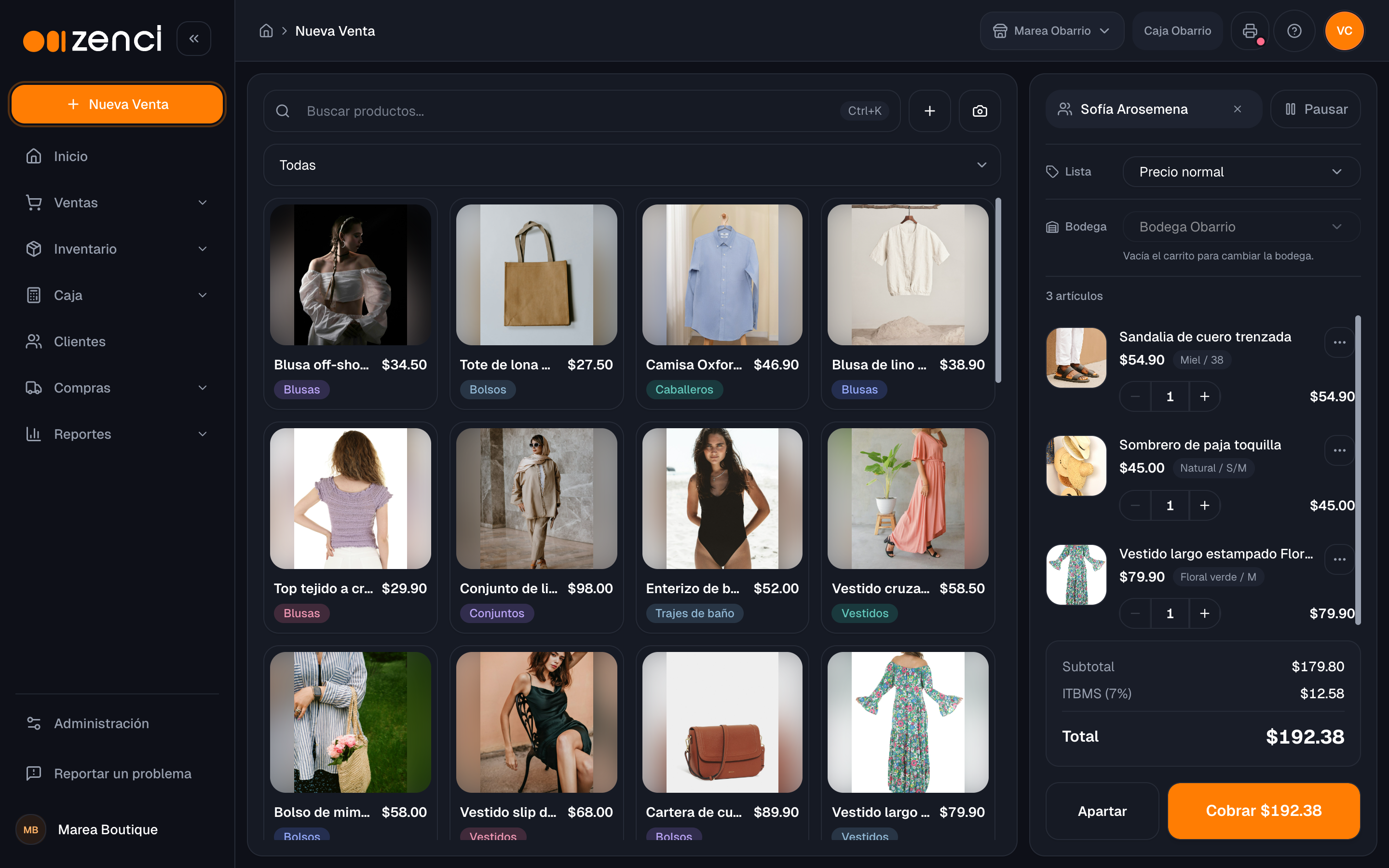Add Tote de lona product card
Viewport: 1389px width, 868px height.
click(536, 303)
